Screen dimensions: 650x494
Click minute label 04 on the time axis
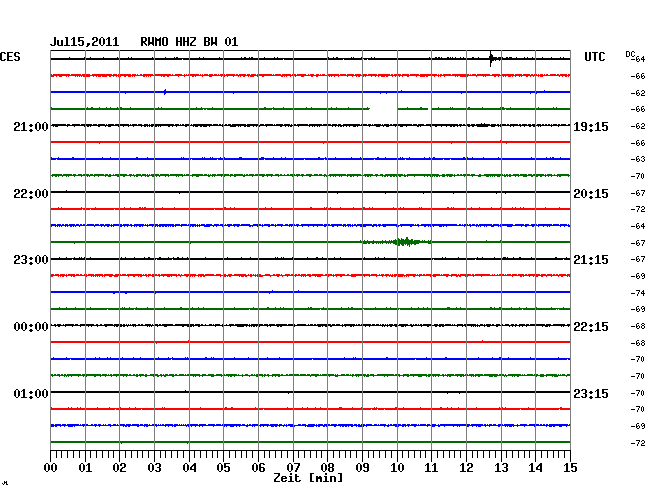[189, 468]
